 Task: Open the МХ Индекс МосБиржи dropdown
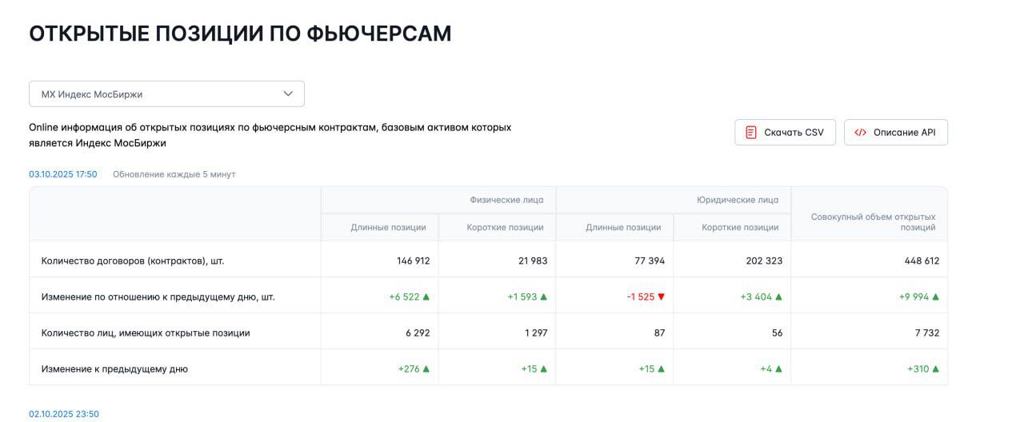tap(166, 94)
